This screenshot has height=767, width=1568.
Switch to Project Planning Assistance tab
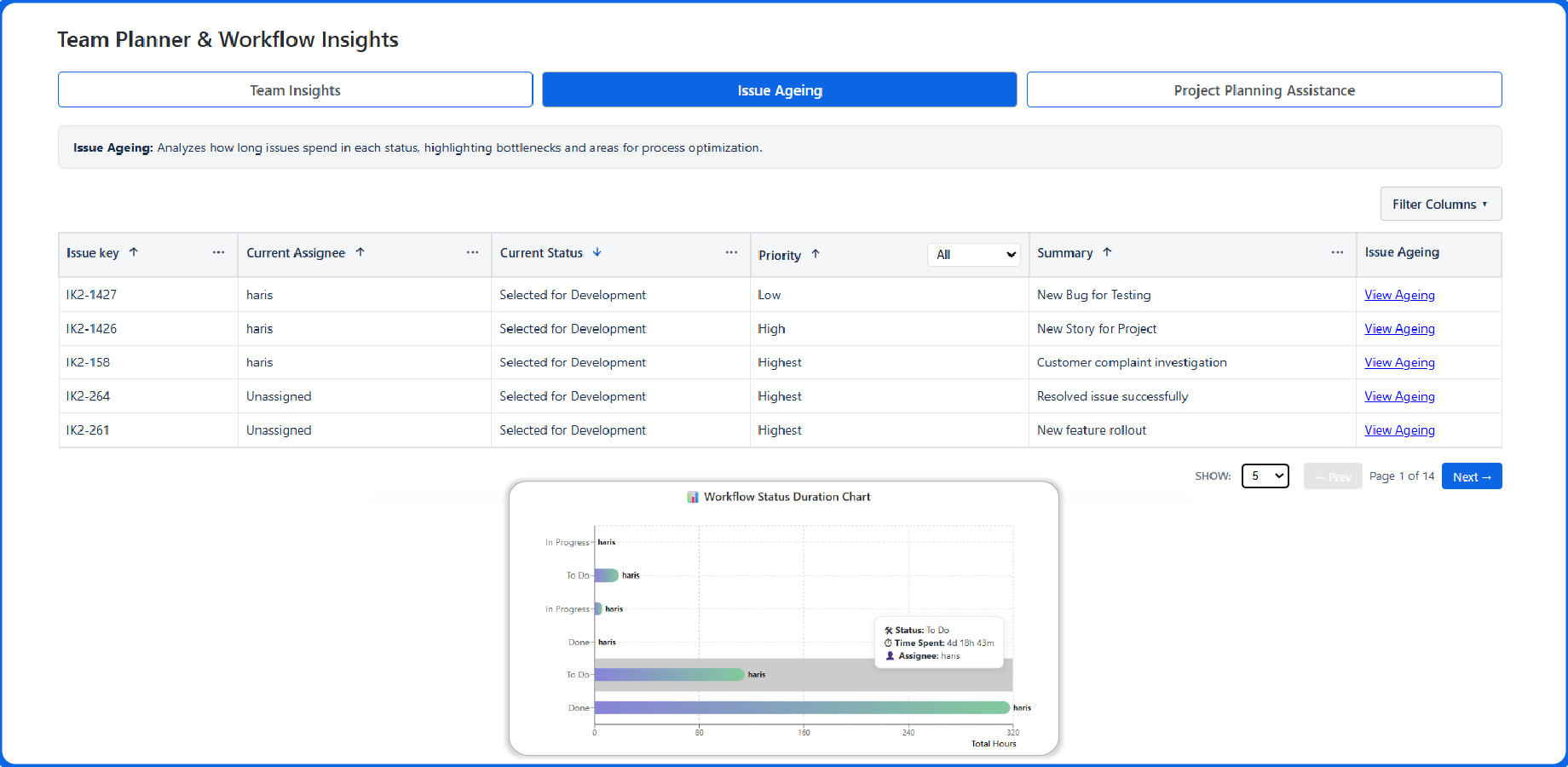click(x=1264, y=90)
